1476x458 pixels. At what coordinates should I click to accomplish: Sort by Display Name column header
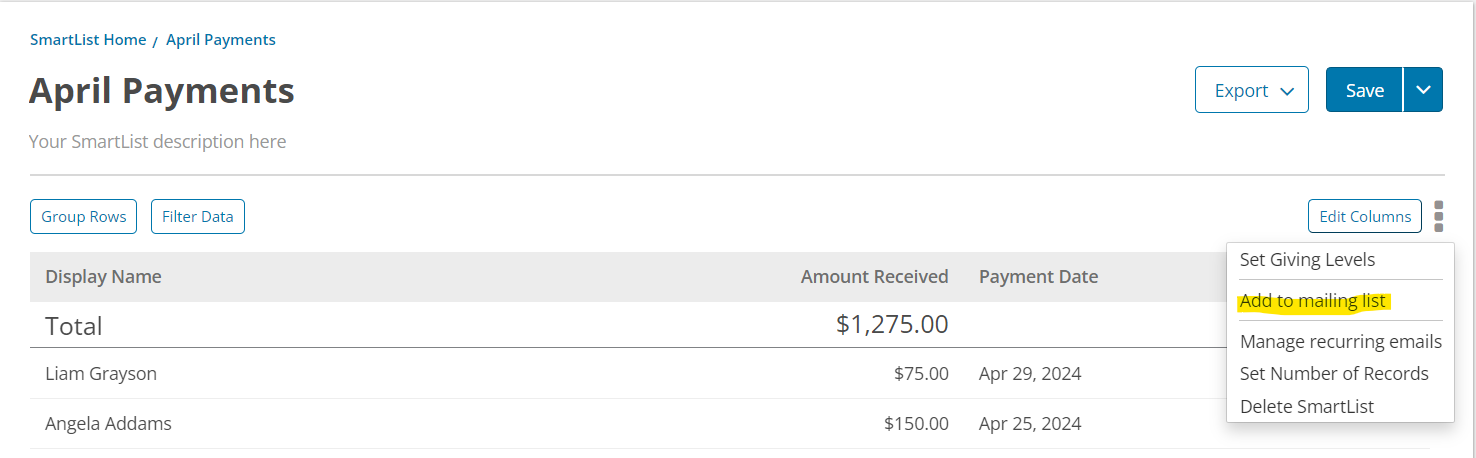(103, 277)
